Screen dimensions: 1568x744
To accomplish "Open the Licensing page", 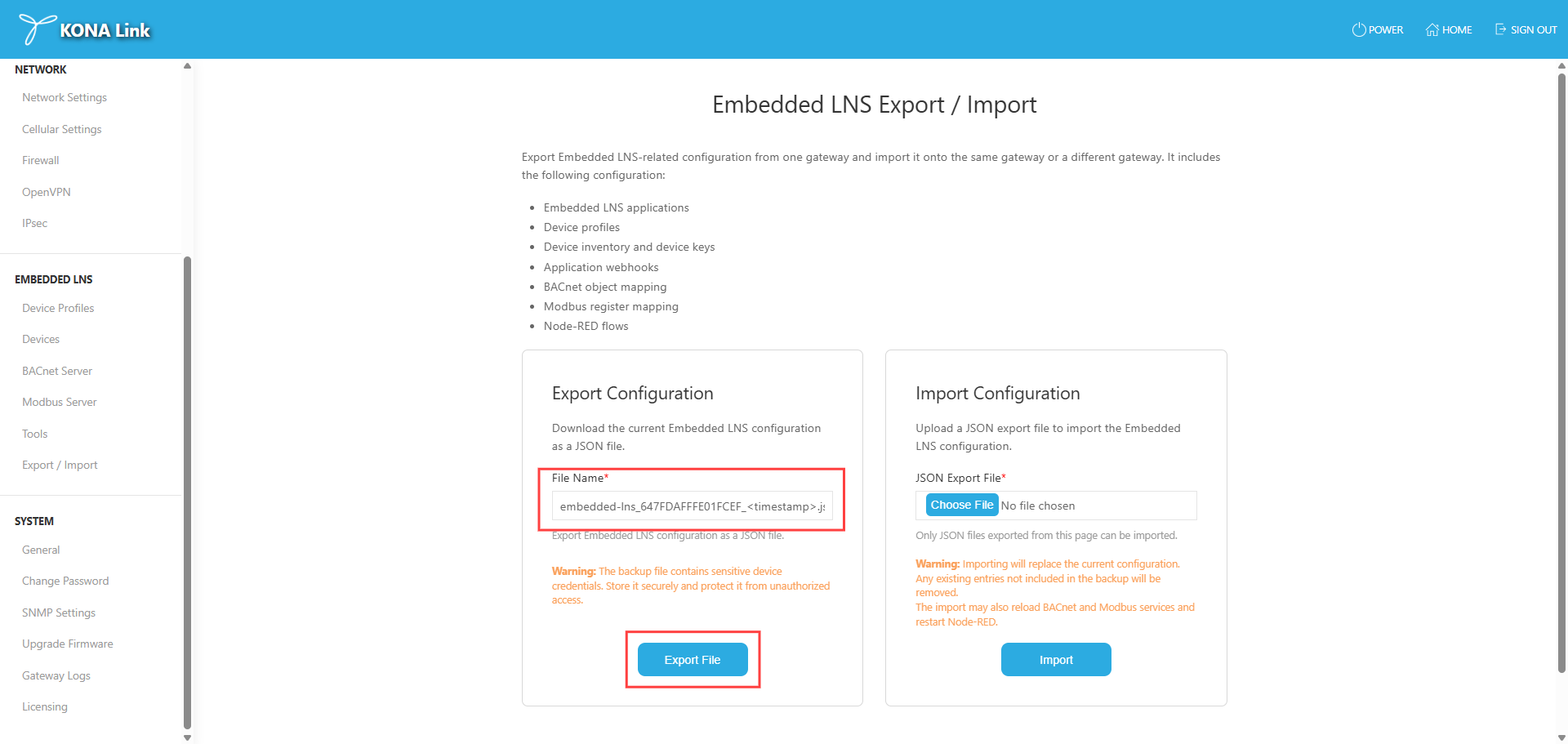I will (45, 706).
